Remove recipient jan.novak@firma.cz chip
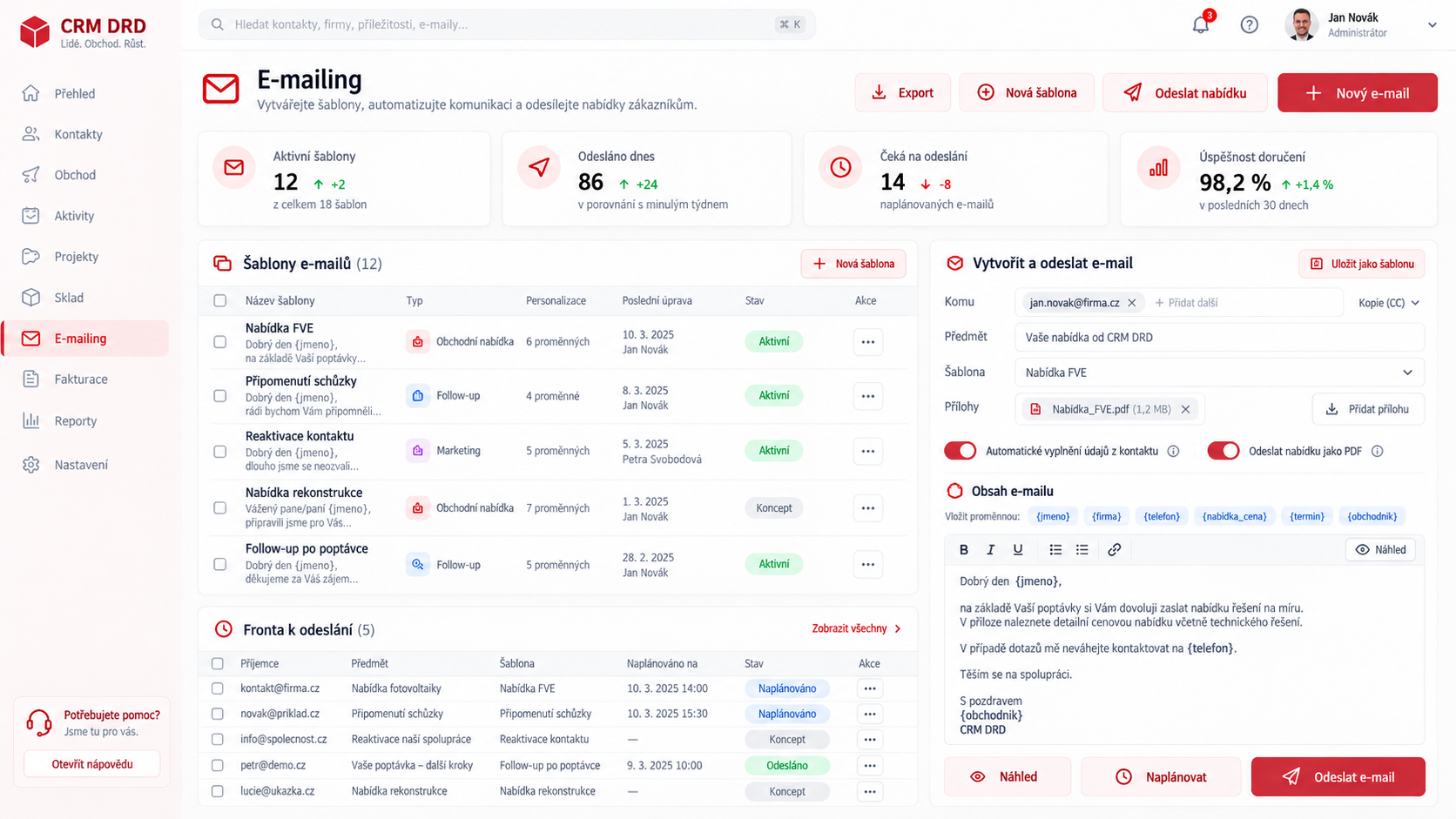The width and height of the screenshot is (1456, 819). [1131, 303]
